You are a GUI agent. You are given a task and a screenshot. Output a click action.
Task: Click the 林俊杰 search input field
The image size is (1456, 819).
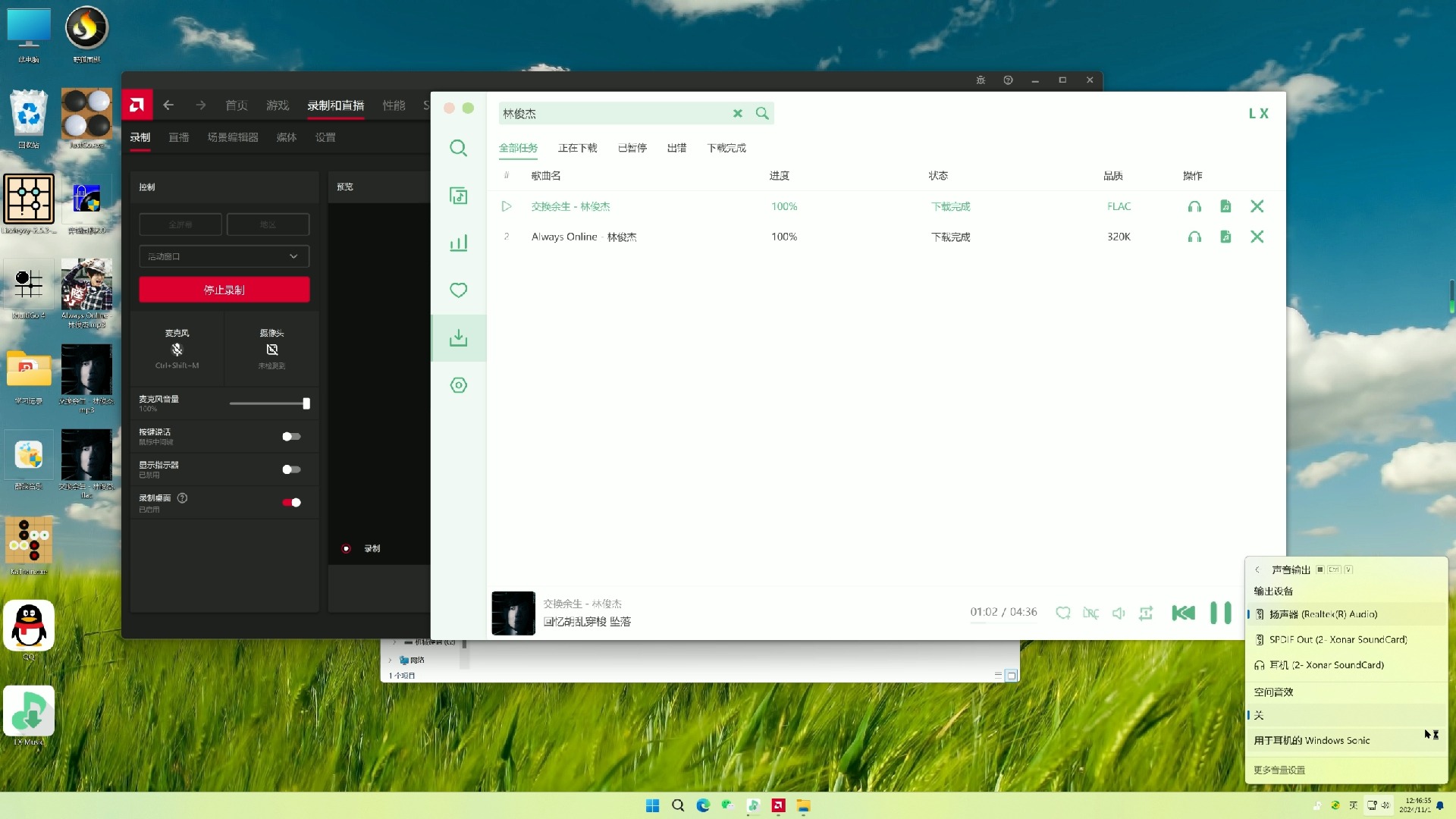coord(614,113)
